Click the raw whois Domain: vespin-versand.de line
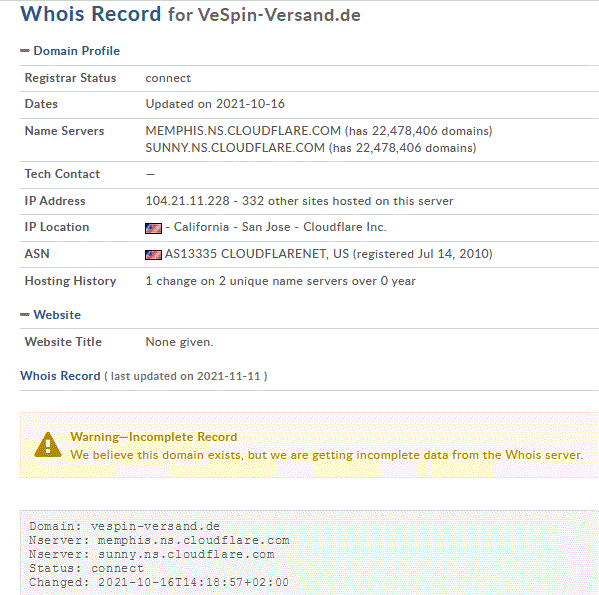Screen dimensions: 599x595 click(125, 526)
